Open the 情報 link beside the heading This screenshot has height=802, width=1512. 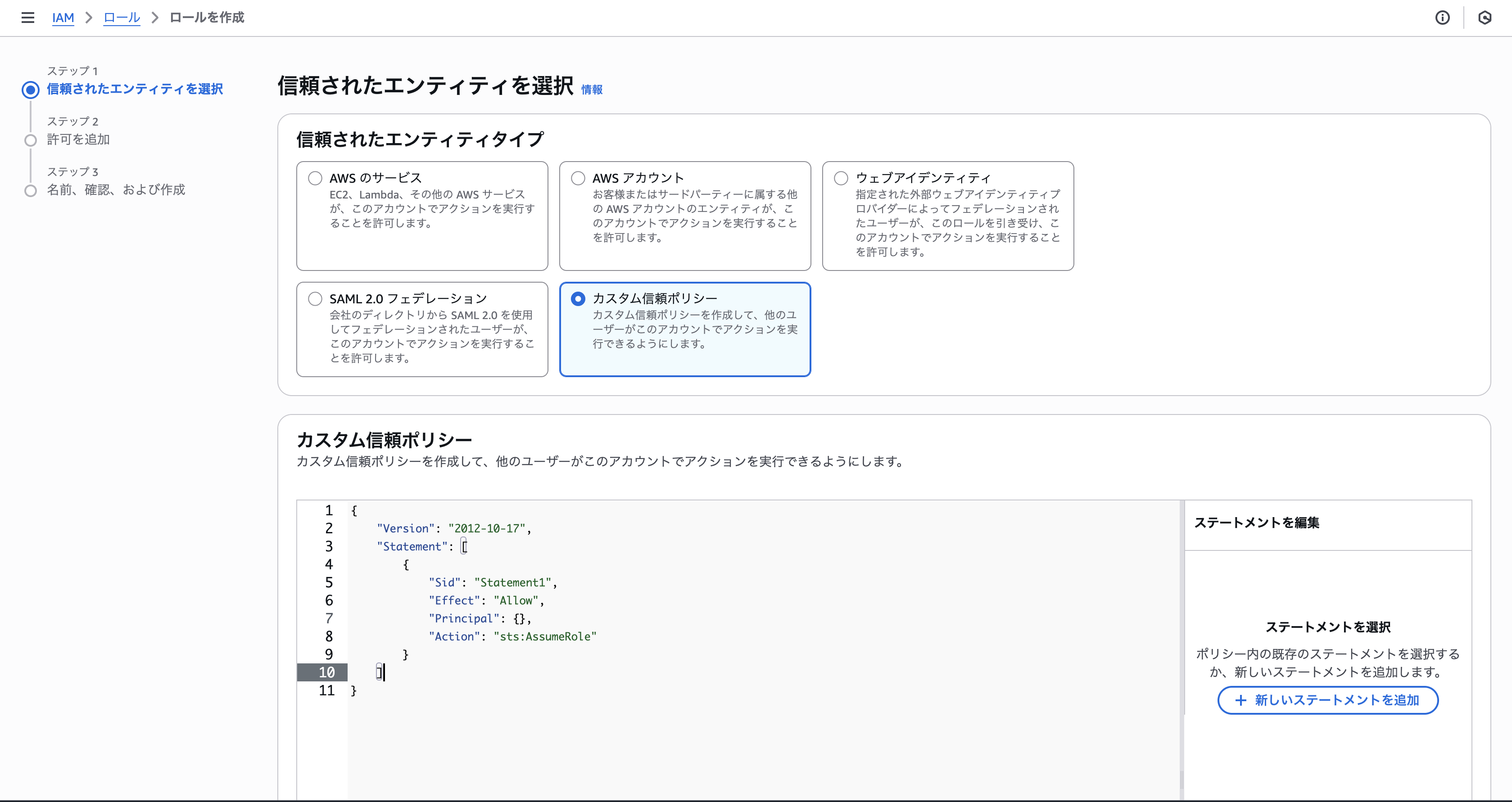[592, 89]
